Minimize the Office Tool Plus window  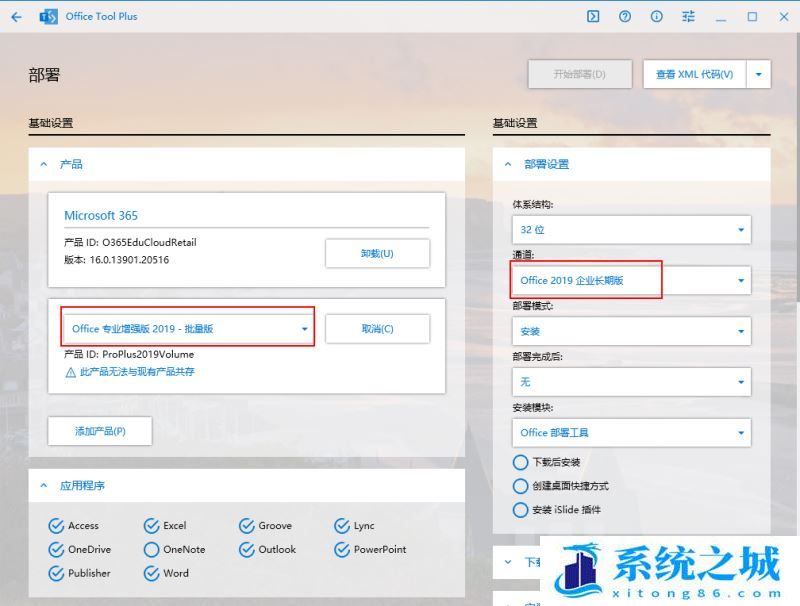720,18
